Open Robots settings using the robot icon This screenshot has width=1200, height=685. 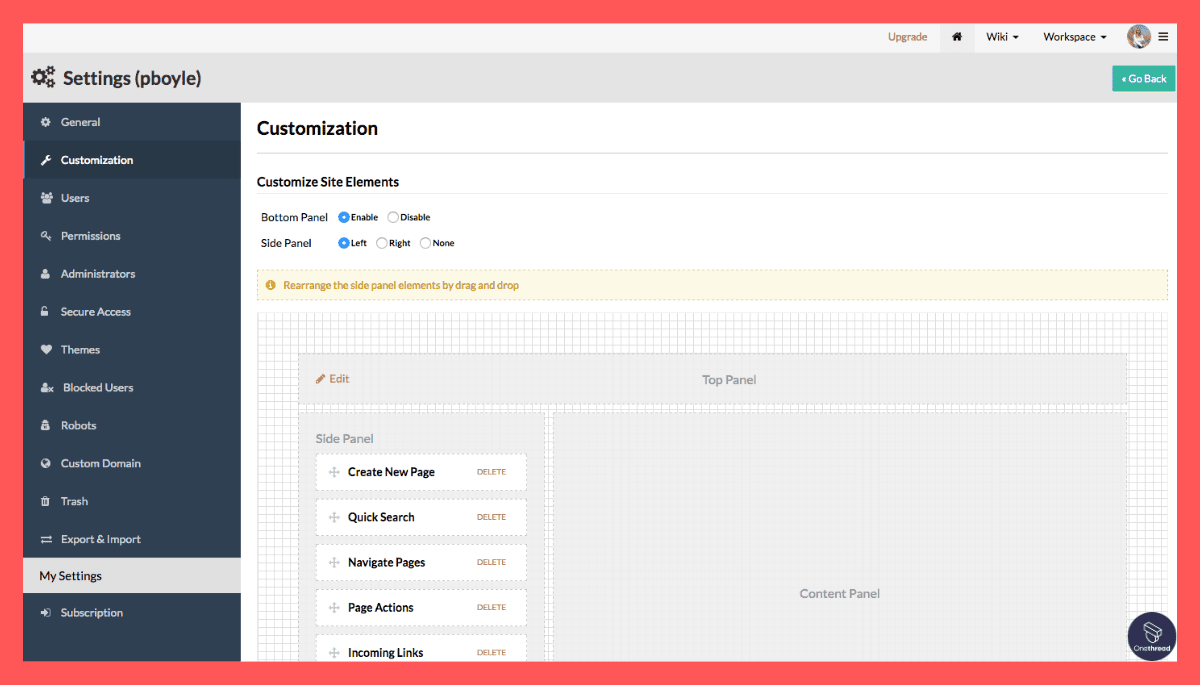tap(47, 425)
